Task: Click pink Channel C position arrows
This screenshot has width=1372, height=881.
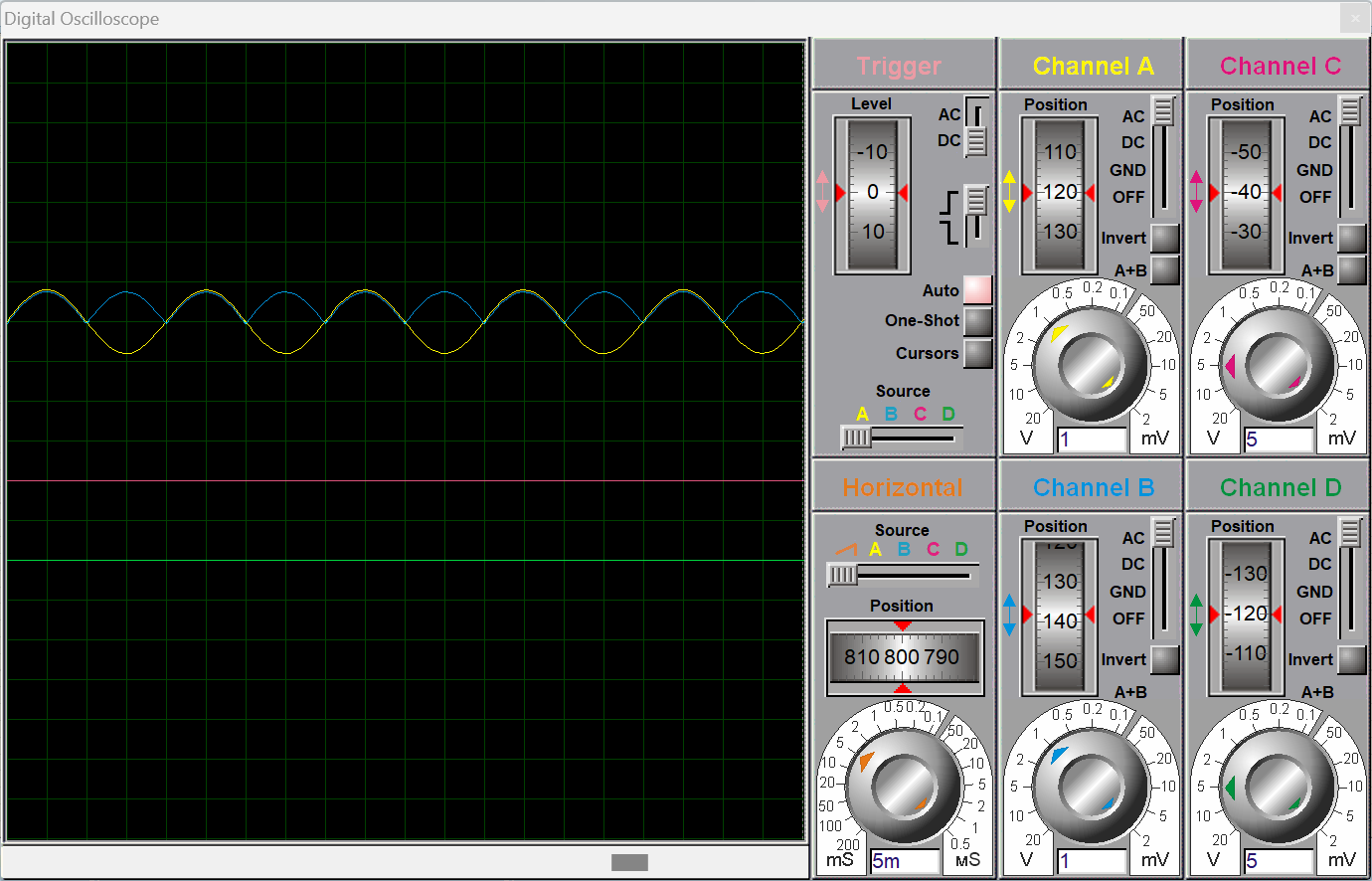Action: coord(1196,191)
